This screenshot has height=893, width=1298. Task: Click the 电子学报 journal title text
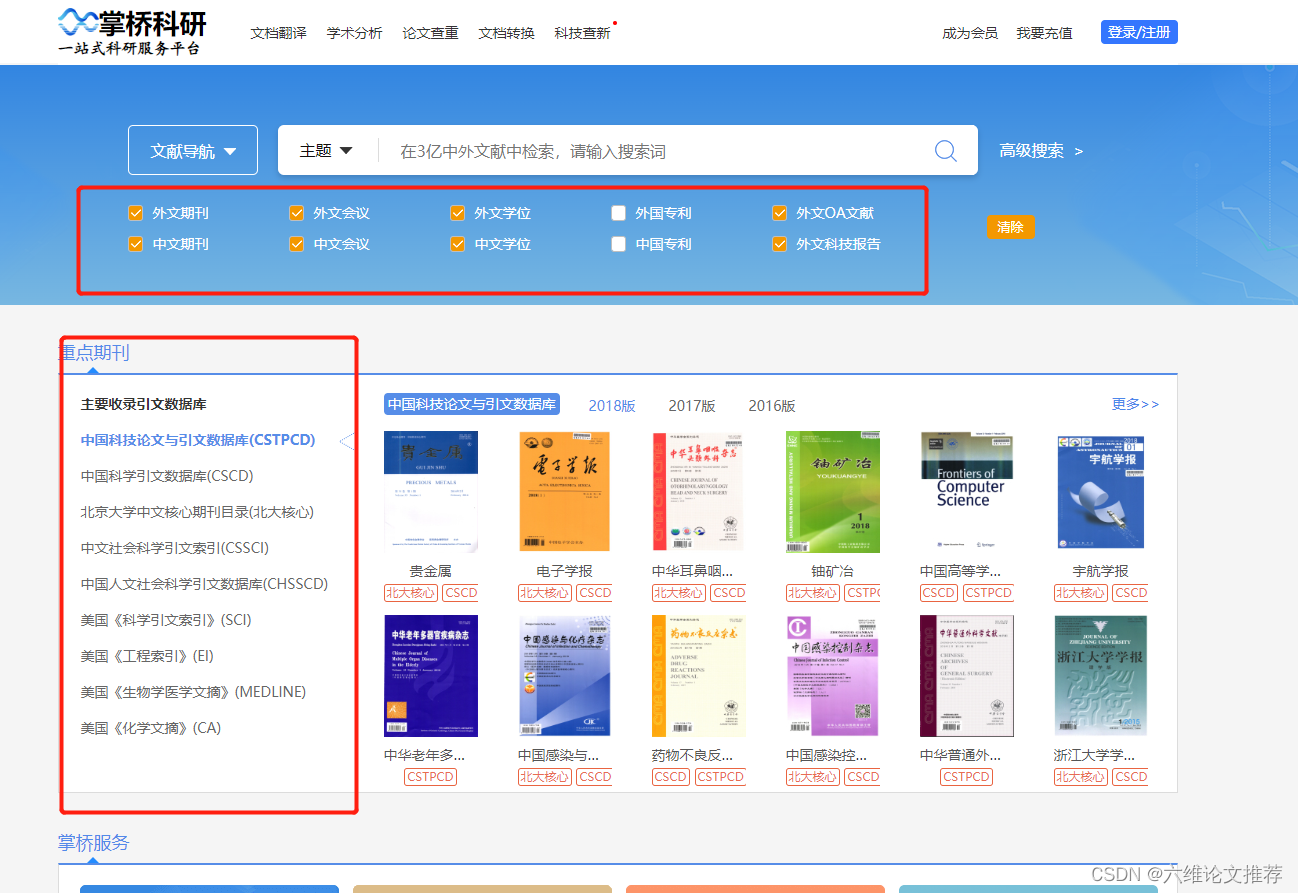[x=565, y=571]
